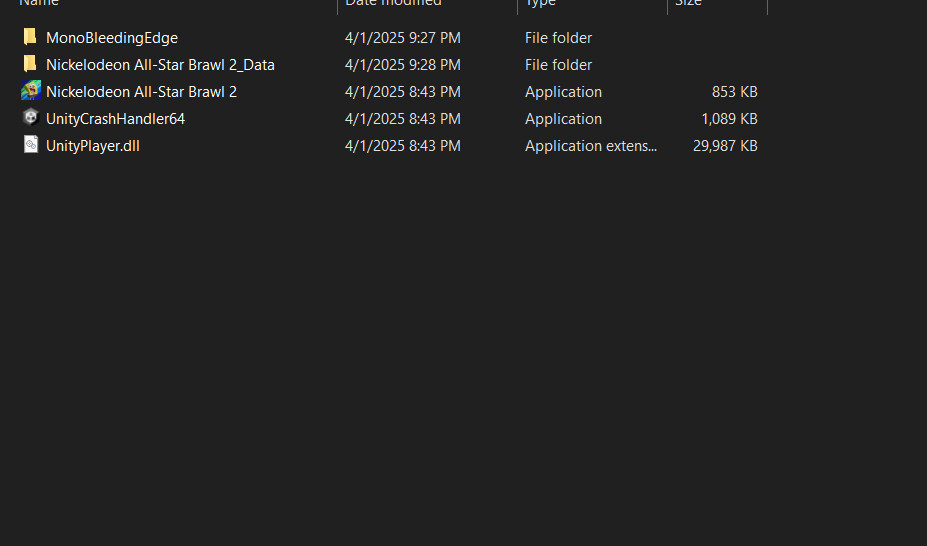Image resolution: width=927 pixels, height=546 pixels.
Task: Click the UnityPlayer.dll file icon
Action: 30,145
